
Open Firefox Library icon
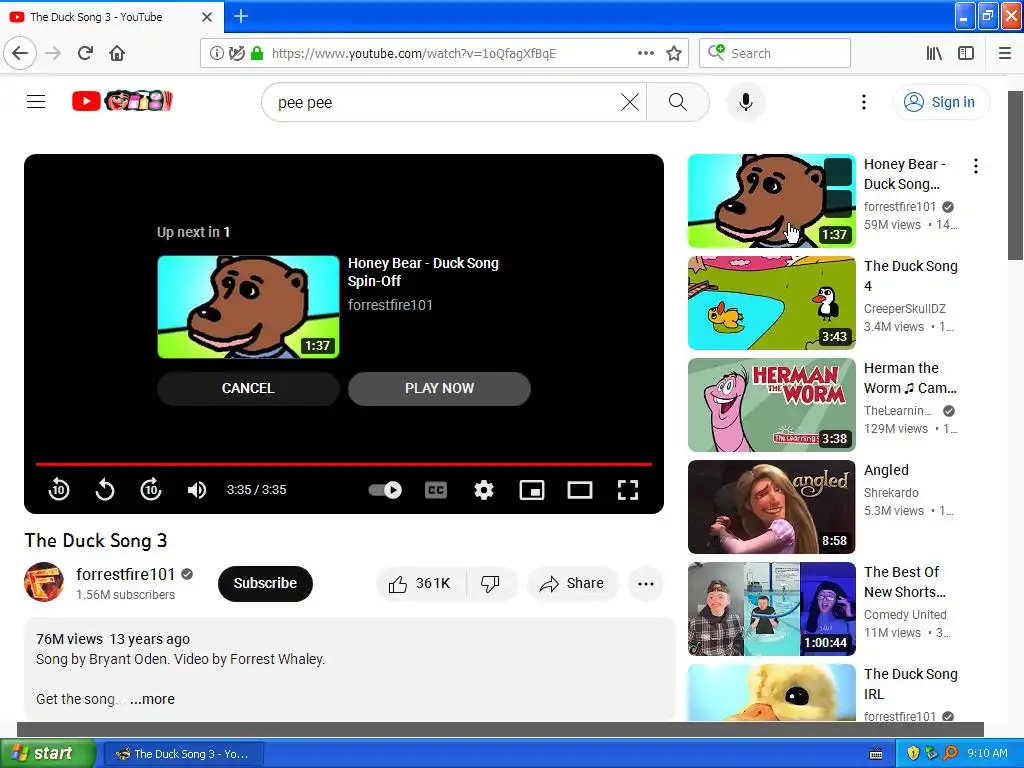click(x=934, y=53)
